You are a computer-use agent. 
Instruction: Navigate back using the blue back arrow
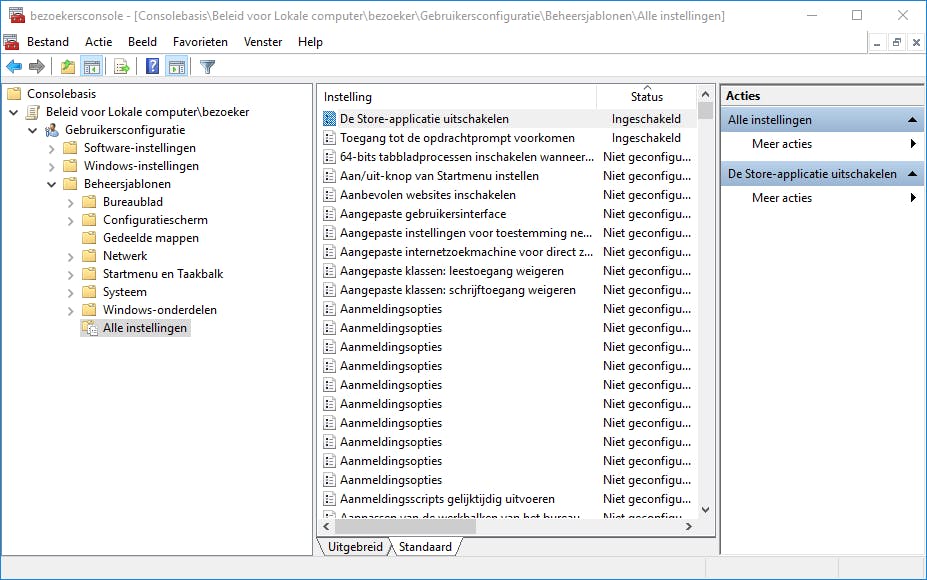click(13, 66)
